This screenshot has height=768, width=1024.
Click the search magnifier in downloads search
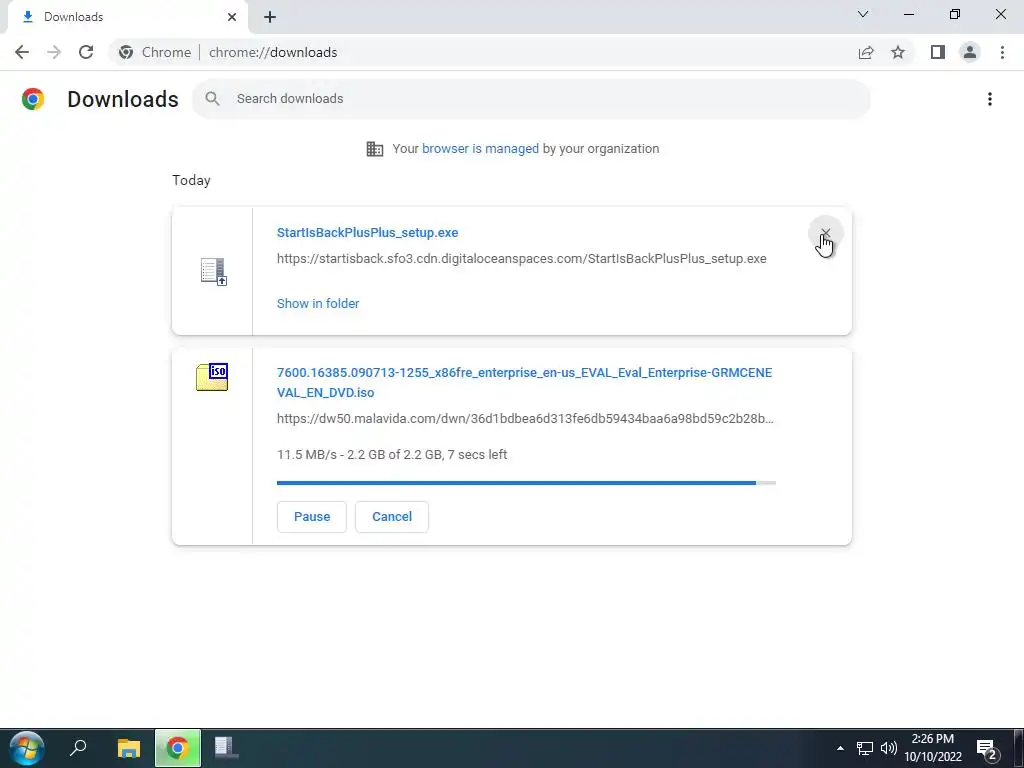(212, 99)
